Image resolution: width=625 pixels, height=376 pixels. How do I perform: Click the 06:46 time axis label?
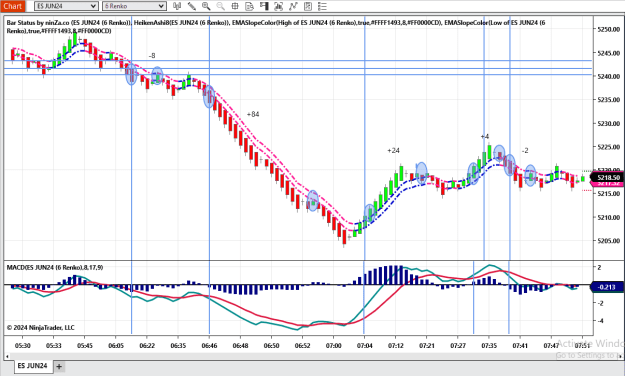(x=209, y=346)
